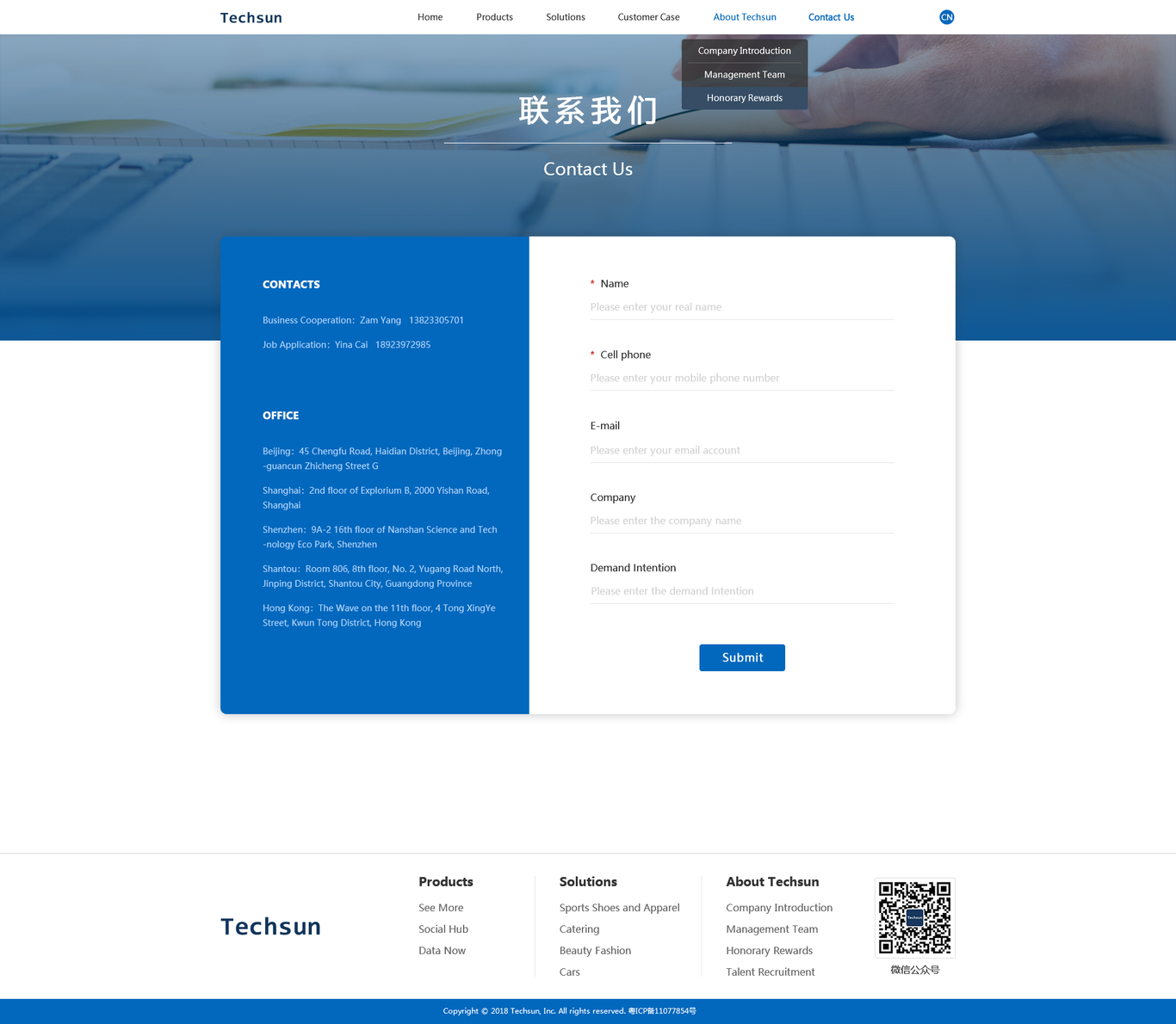This screenshot has height=1024, width=1176.
Task: Click Business Cooperation phone number 13823305701
Action: click(436, 320)
